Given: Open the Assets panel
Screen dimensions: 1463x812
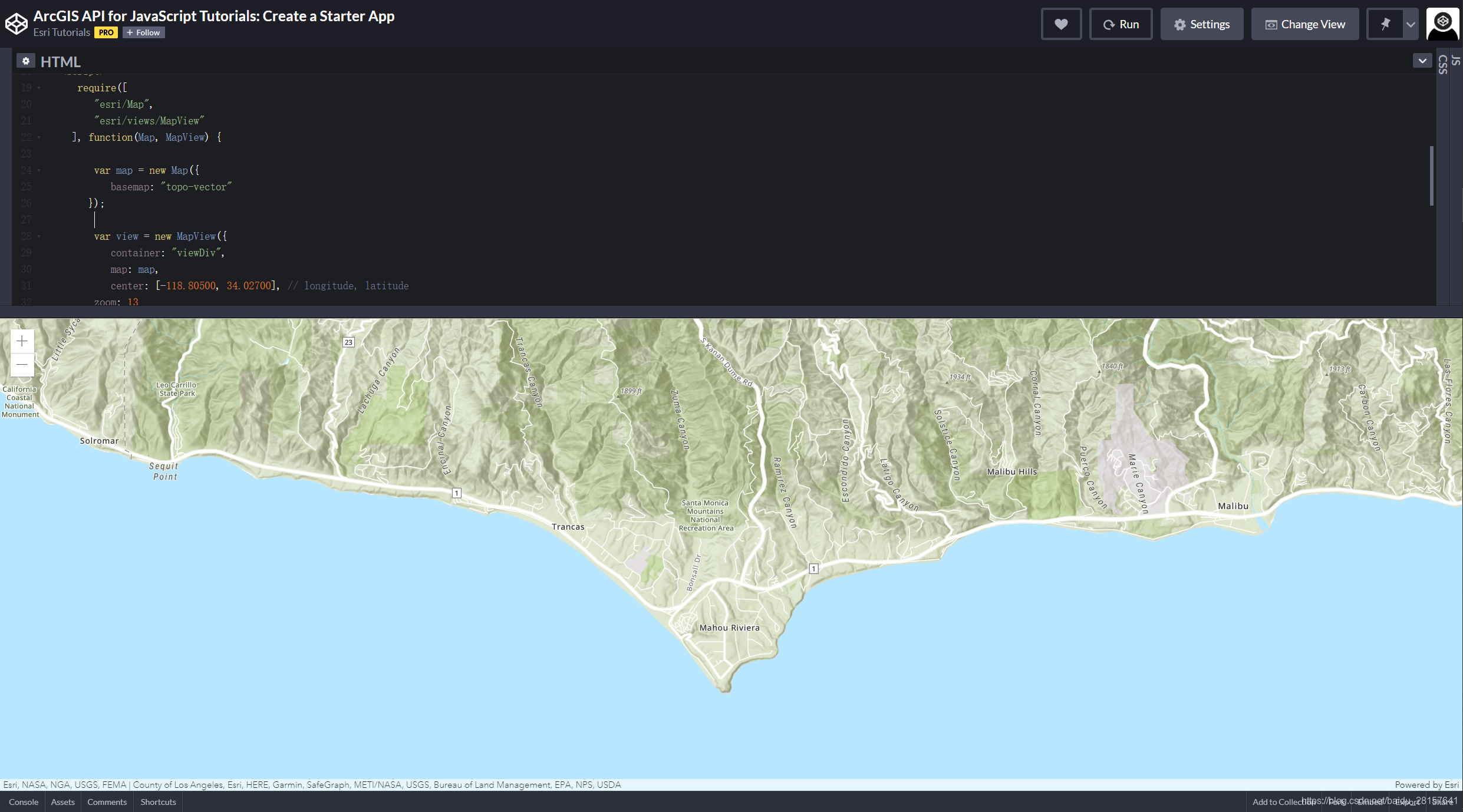Looking at the screenshot, I should [x=62, y=802].
